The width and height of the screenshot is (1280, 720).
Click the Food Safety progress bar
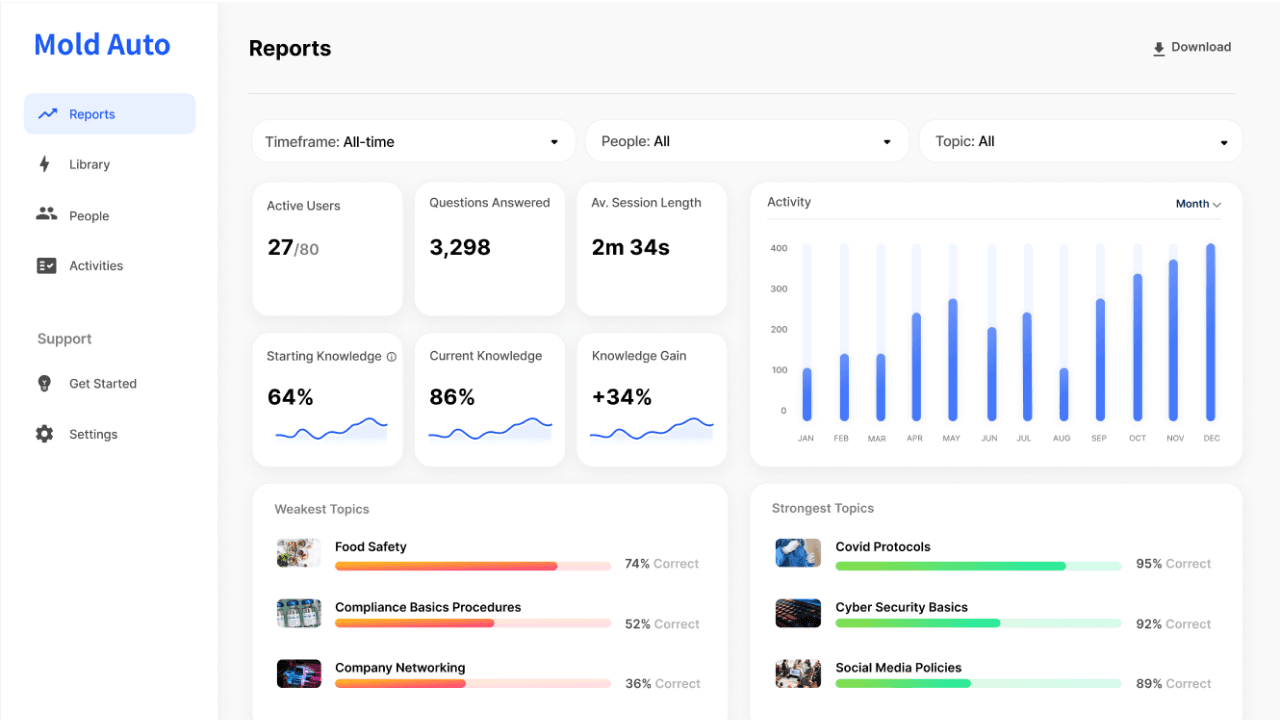pyautogui.click(x=472, y=566)
